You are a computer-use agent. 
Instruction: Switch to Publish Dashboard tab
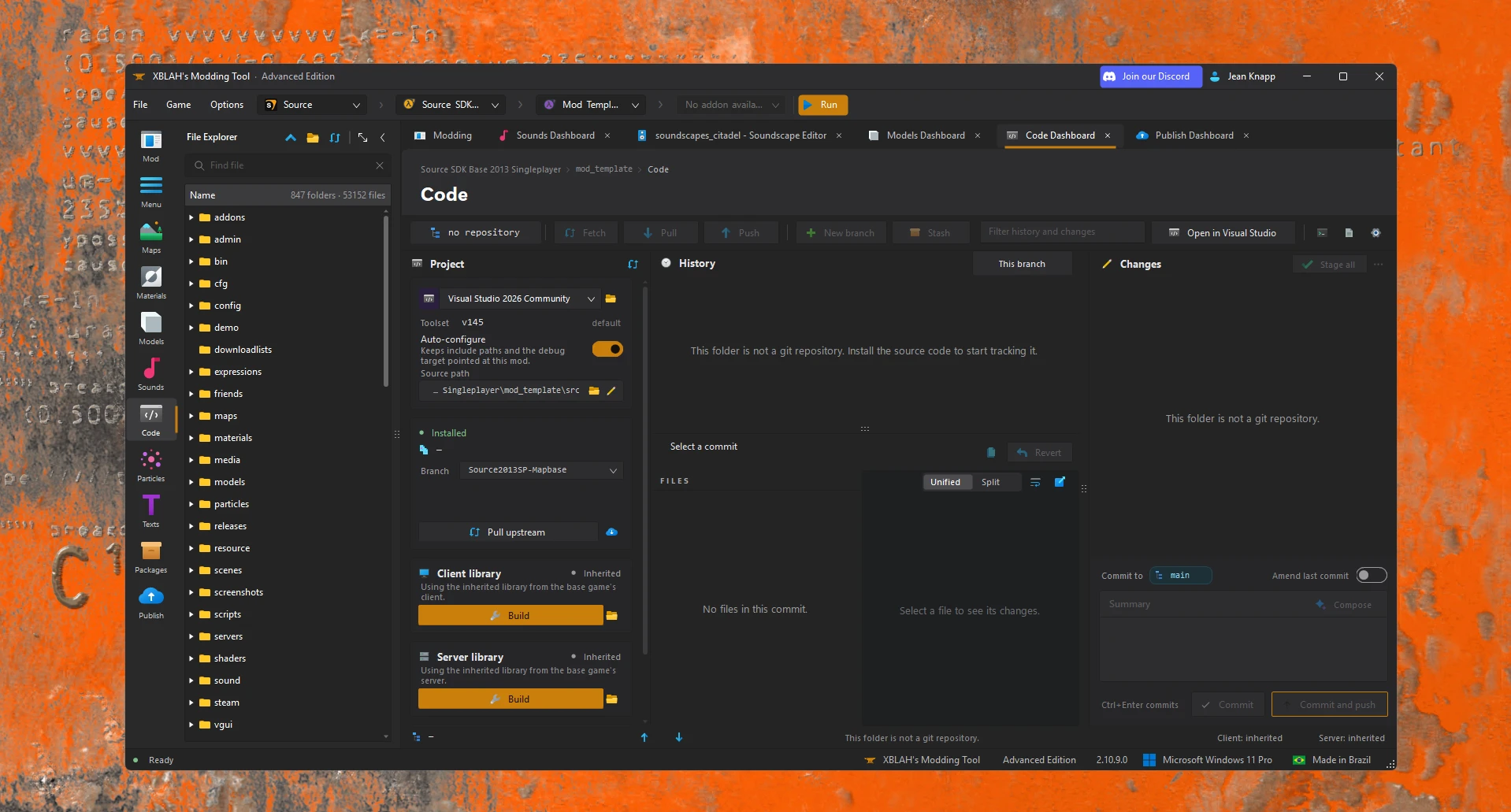click(x=1194, y=135)
